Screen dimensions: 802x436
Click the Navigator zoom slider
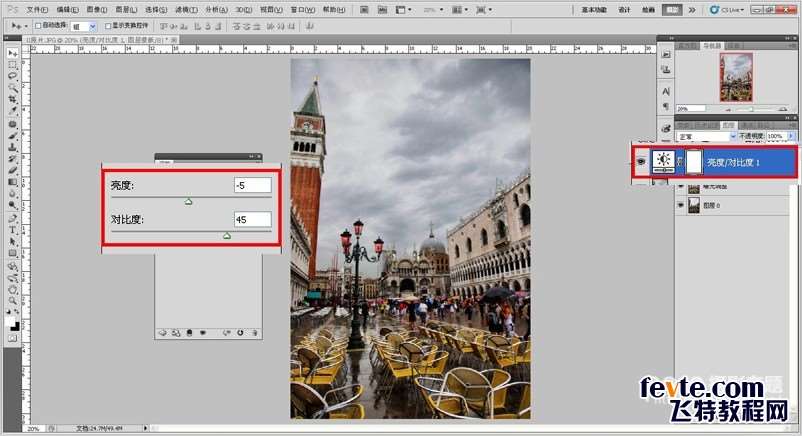[752, 109]
